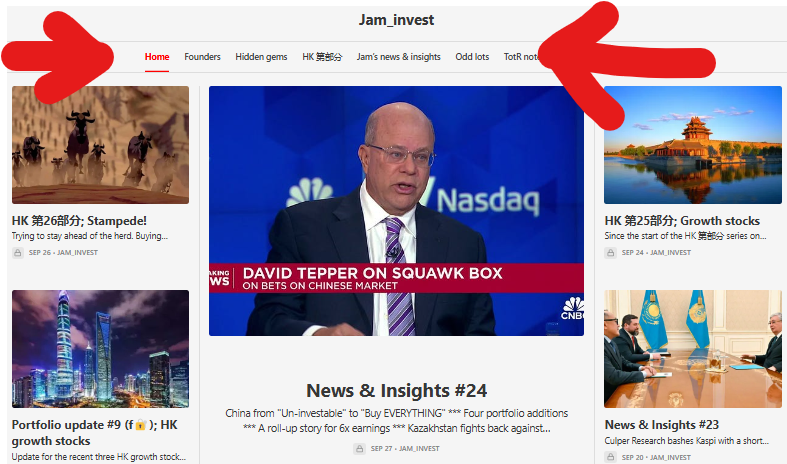Screen dimensions: 787x464
Task: Open the Hidden gems tab
Action: (x=261, y=57)
